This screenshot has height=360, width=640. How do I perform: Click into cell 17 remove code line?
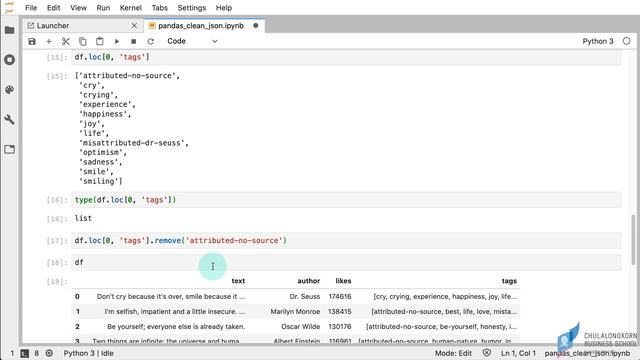pos(346,241)
